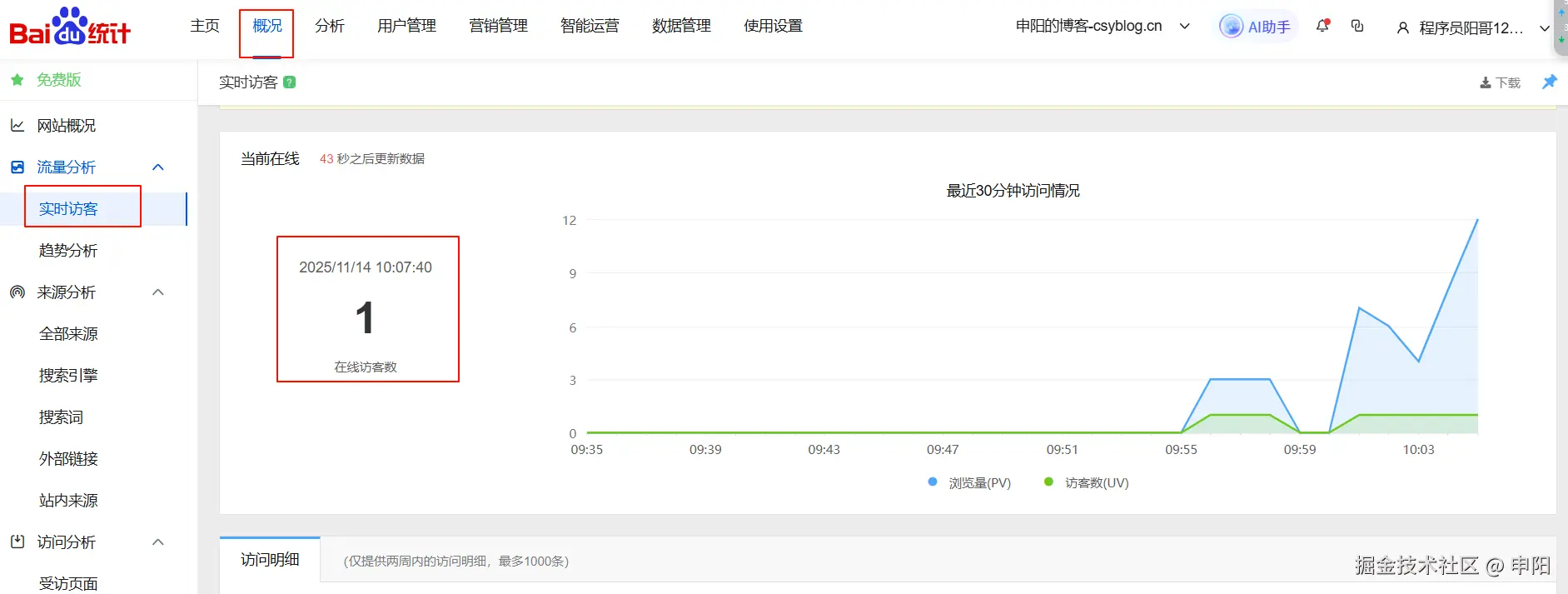Click the green help icon beside 实时访客

pyautogui.click(x=290, y=82)
